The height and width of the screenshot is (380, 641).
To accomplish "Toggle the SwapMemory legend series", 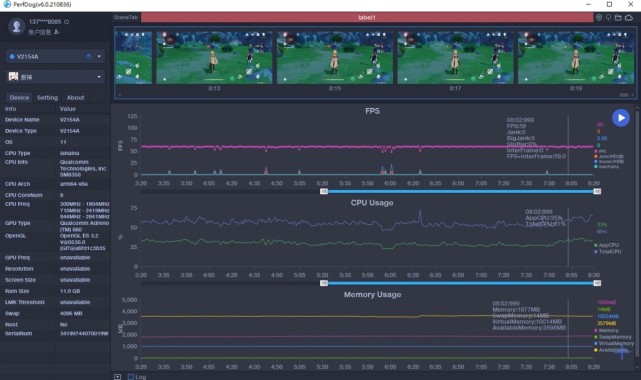I will tap(613, 337).
